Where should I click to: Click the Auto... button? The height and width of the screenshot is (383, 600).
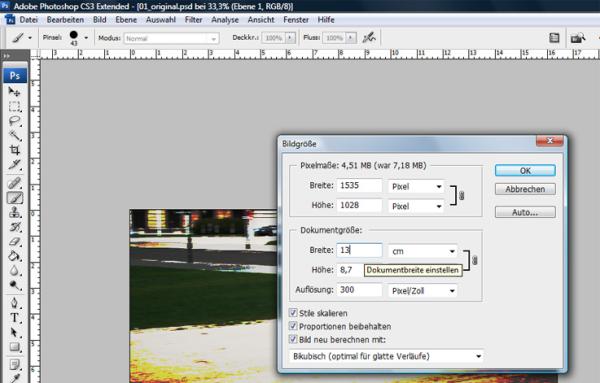(525, 212)
